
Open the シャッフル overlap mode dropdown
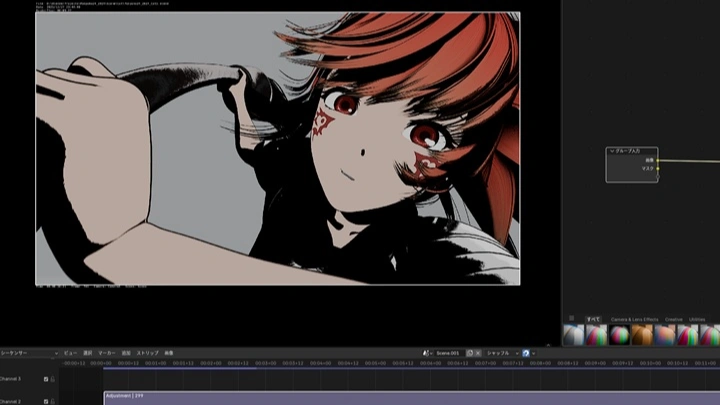(x=502, y=353)
